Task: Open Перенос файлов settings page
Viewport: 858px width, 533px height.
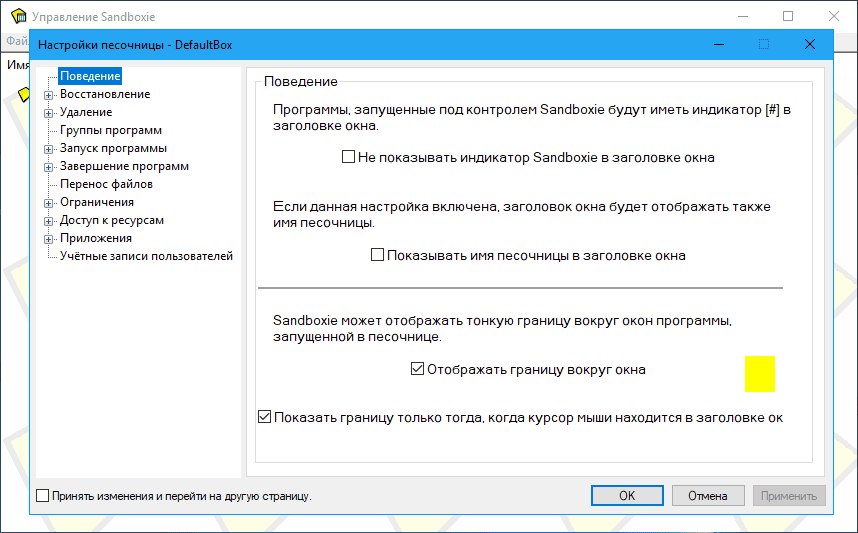Action: (x=106, y=184)
